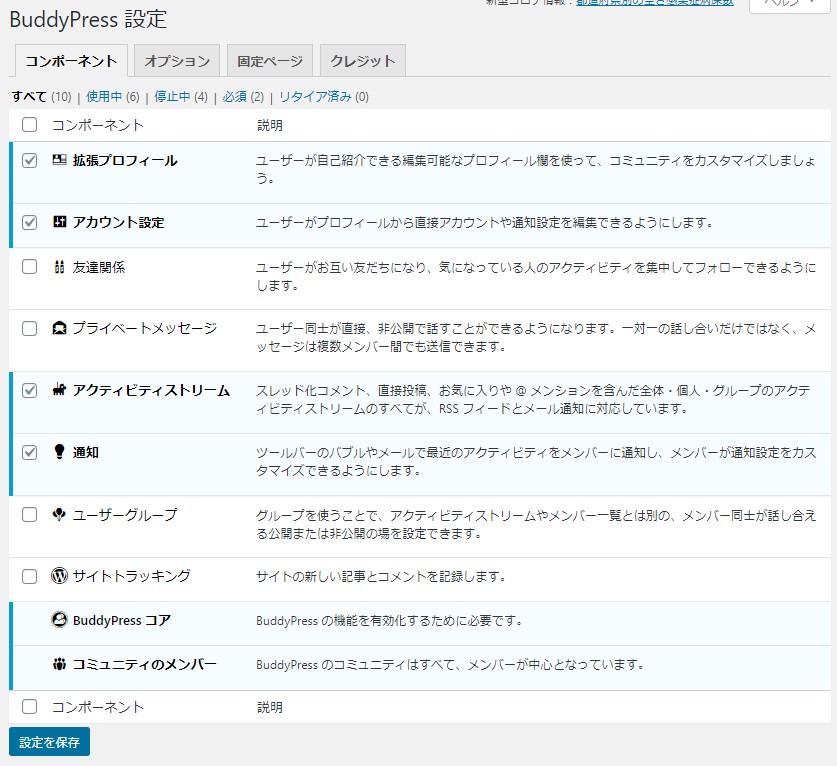Click the BuddyPress コア logo icon
The height and width of the screenshot is (766, 837).
pyautogui.click(x=59, y=621)
